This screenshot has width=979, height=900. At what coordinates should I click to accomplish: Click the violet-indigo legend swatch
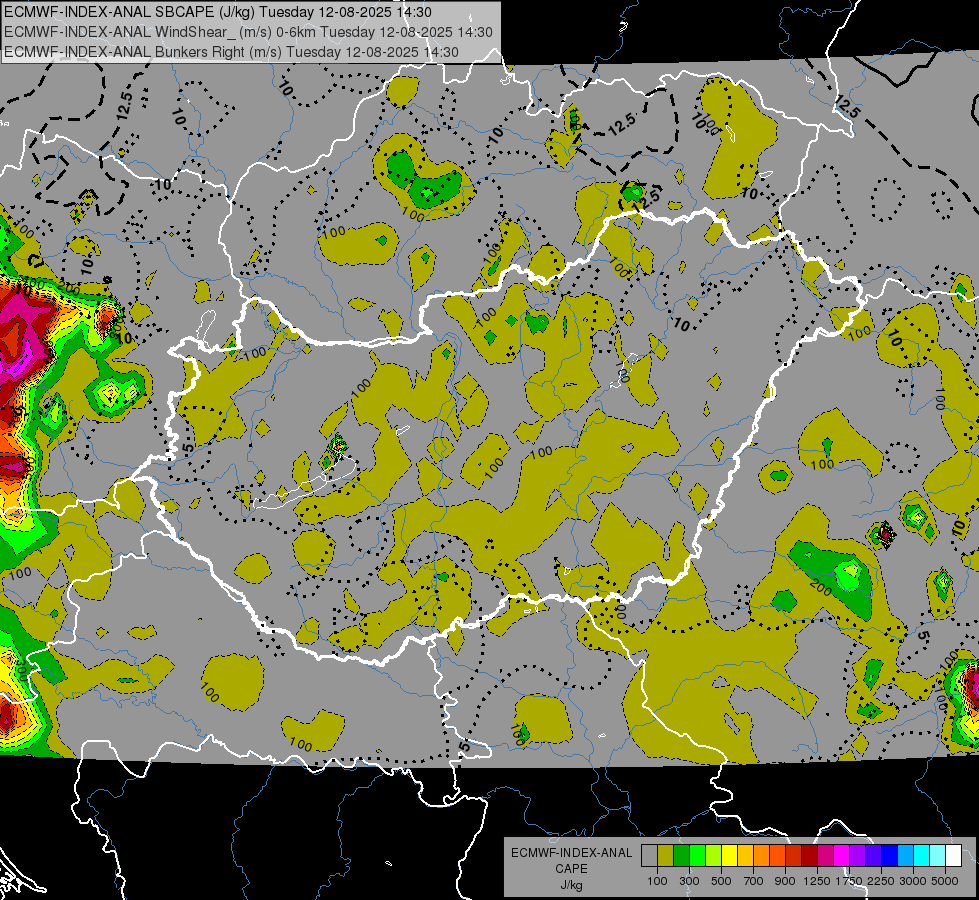click(x=874, y=856)
